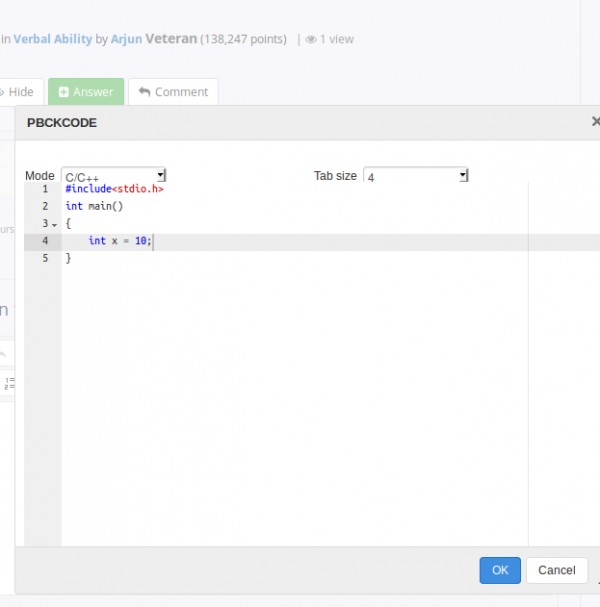The height and width of the screenshot is (607, 600).
Task: Click the Hide button
Action: point(18,92)
